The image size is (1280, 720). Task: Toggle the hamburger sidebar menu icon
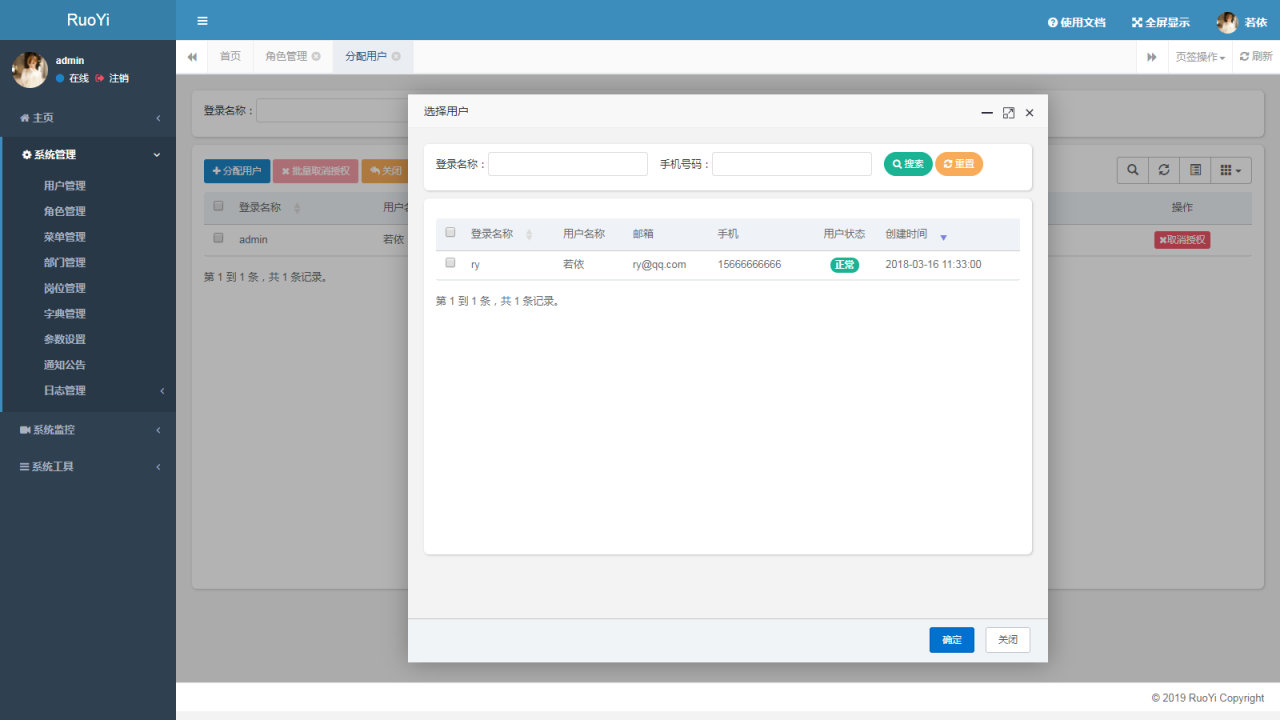(x=202, y=21)
